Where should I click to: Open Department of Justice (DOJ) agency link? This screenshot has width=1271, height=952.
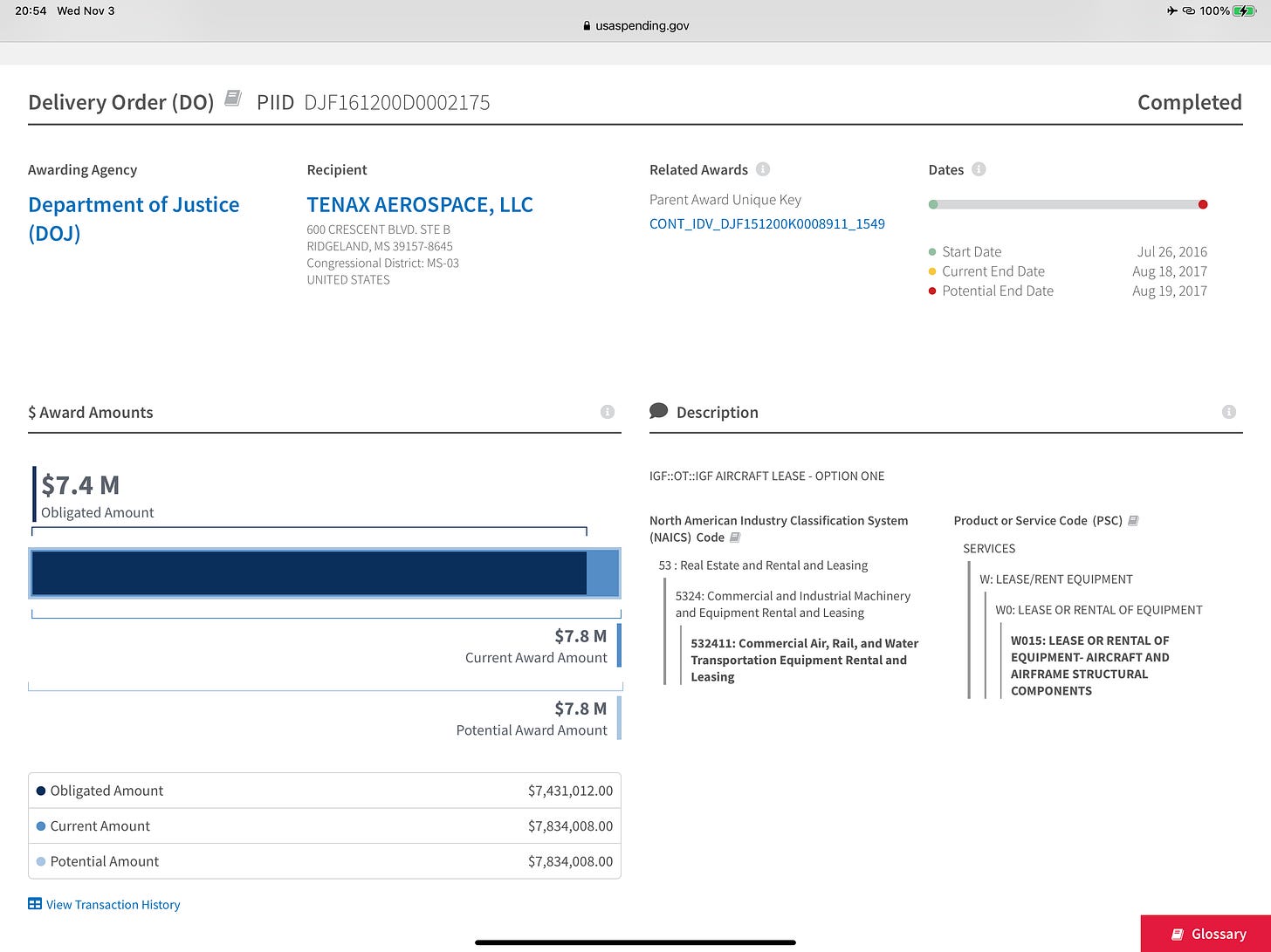click(134, 218)
